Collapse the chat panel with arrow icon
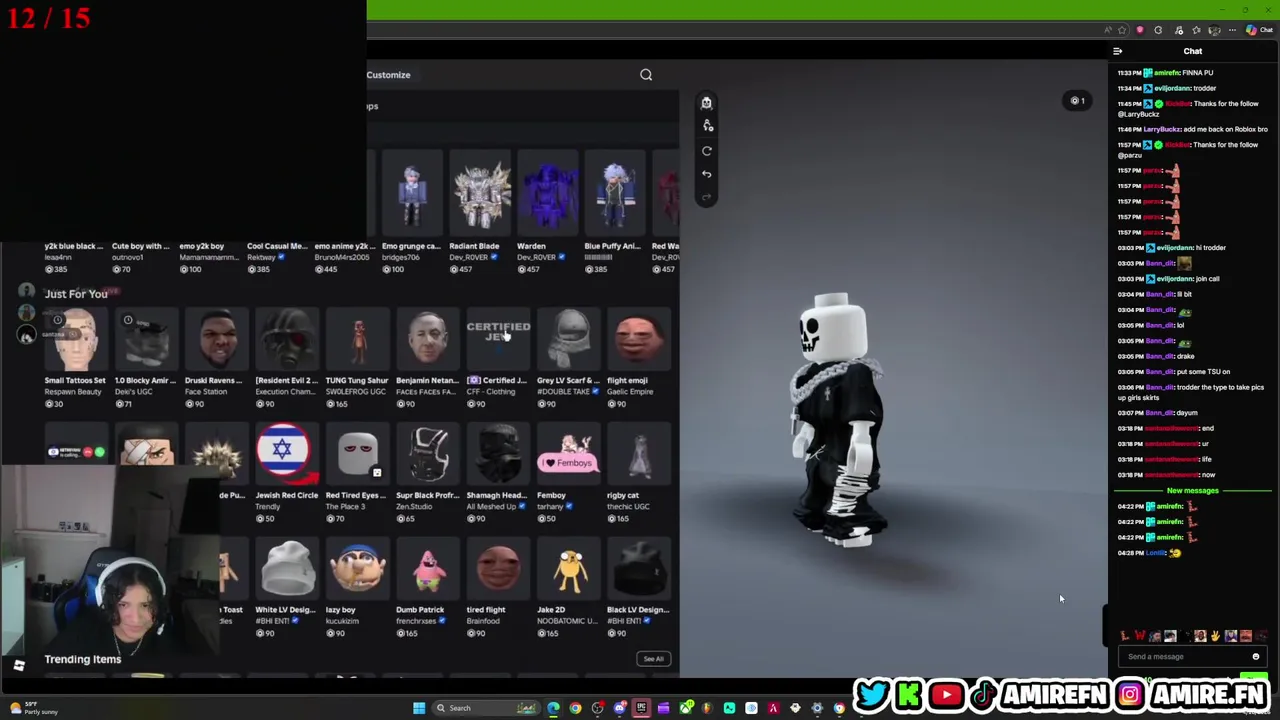 (x=1117, y=51)
